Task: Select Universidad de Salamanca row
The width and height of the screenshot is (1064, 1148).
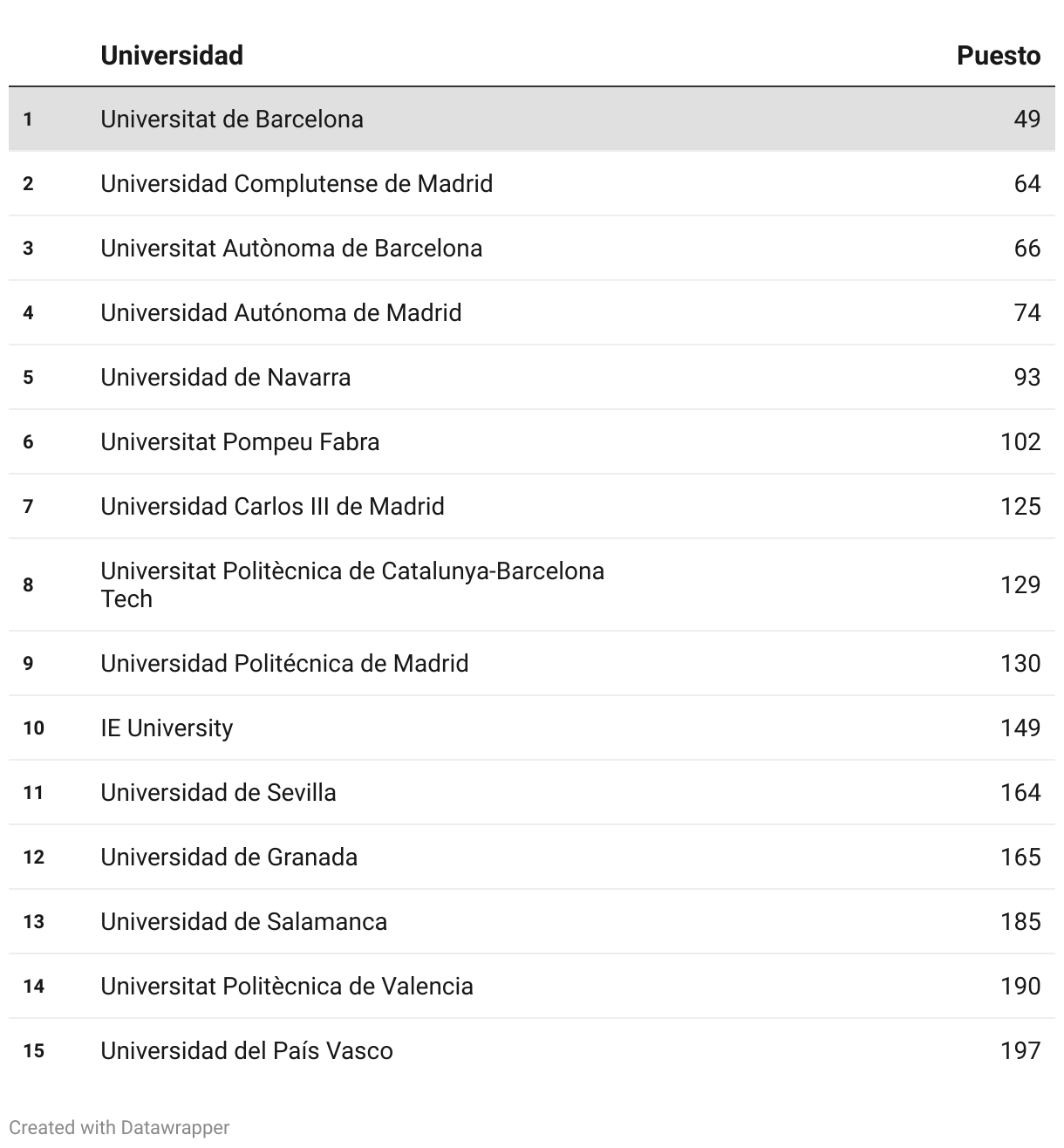Action: [x=532, y=922]
